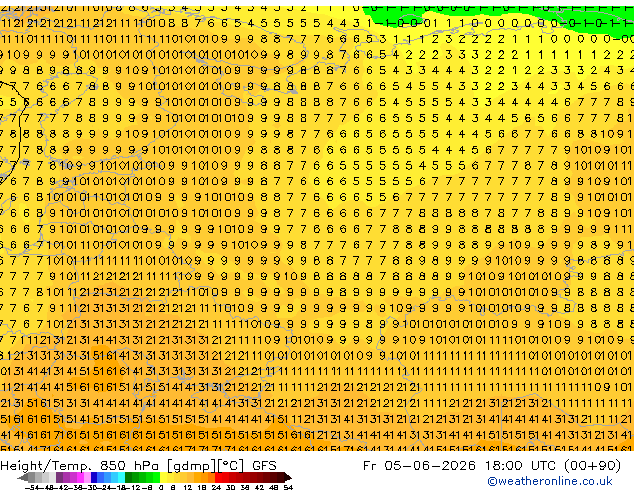Screen dimensions: 634x490
Task: Click the '(00+90)' forecast offset text
Action: 592,466
